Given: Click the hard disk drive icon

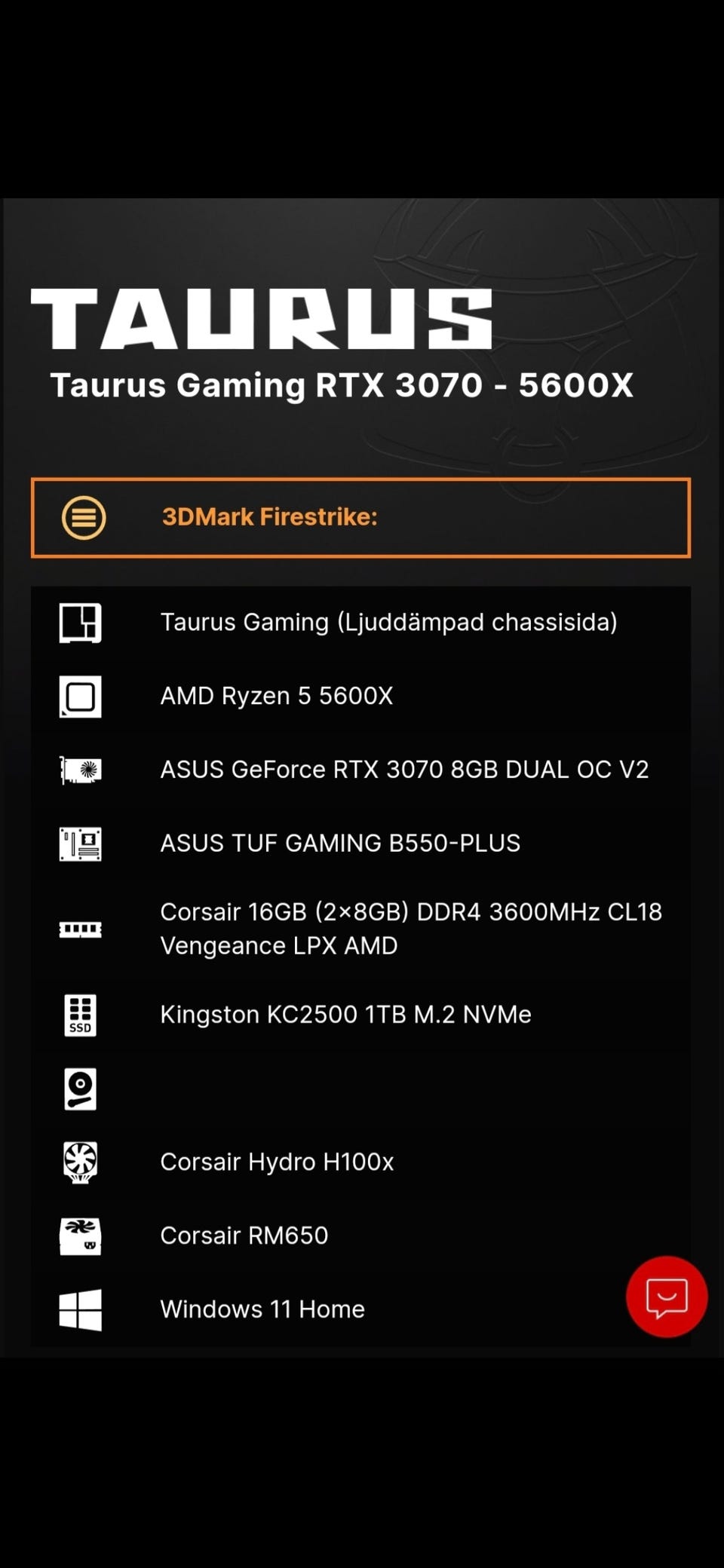Looking at the screenshot, I should (x=80, y=1089).
